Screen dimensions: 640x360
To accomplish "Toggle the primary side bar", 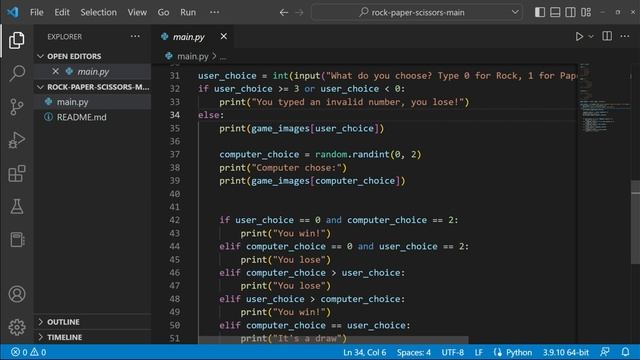I will click(x=540, y=12).
